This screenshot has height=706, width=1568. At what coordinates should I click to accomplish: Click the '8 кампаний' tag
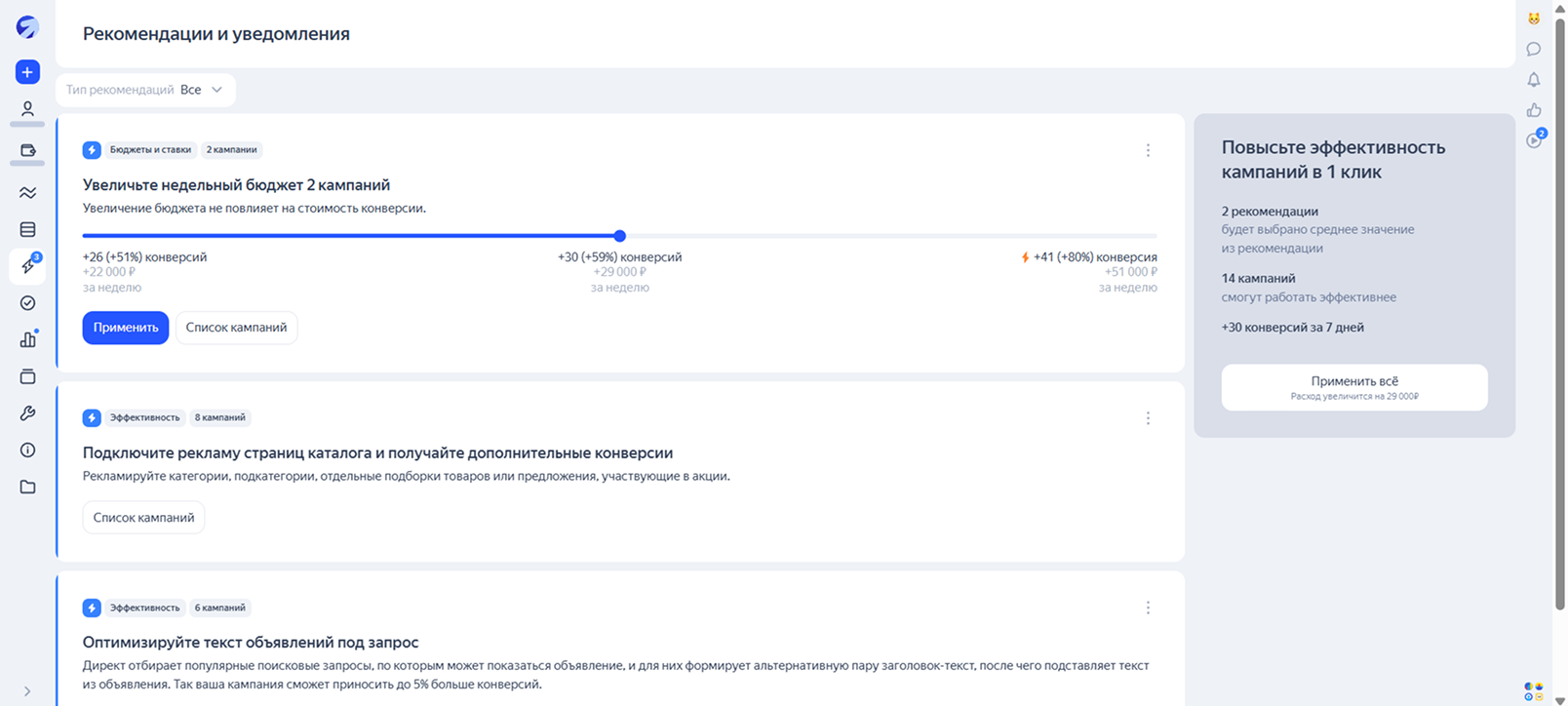coord(220,417)
